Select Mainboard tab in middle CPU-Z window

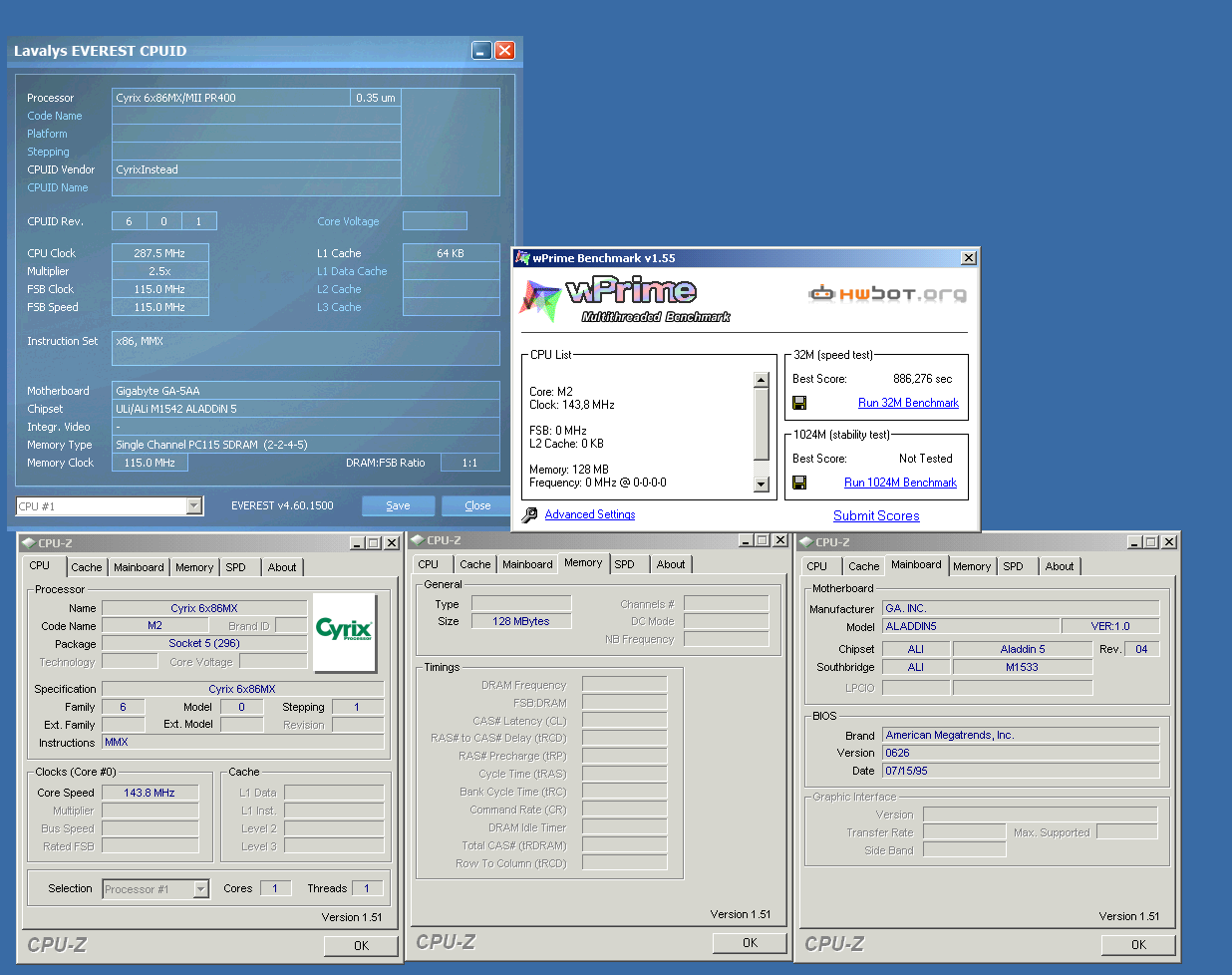pos(527,564)
